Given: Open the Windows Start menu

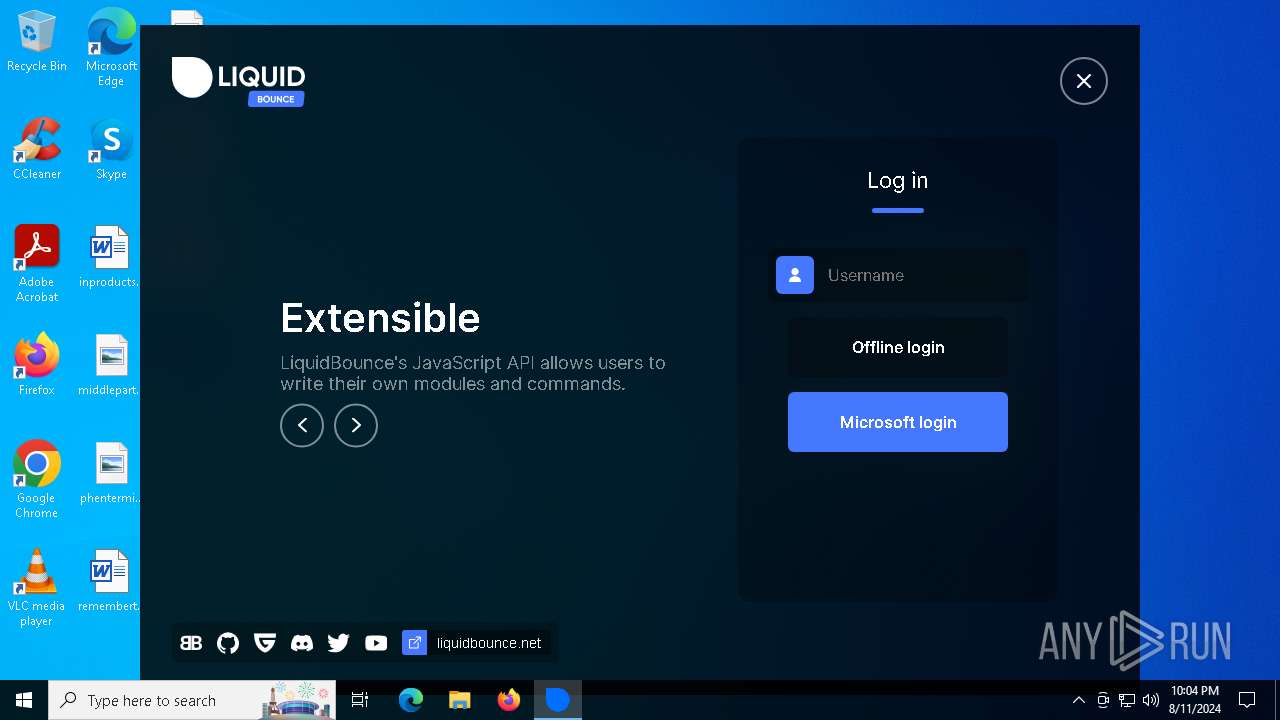Looking at the screenshot, I should point(24,700).
